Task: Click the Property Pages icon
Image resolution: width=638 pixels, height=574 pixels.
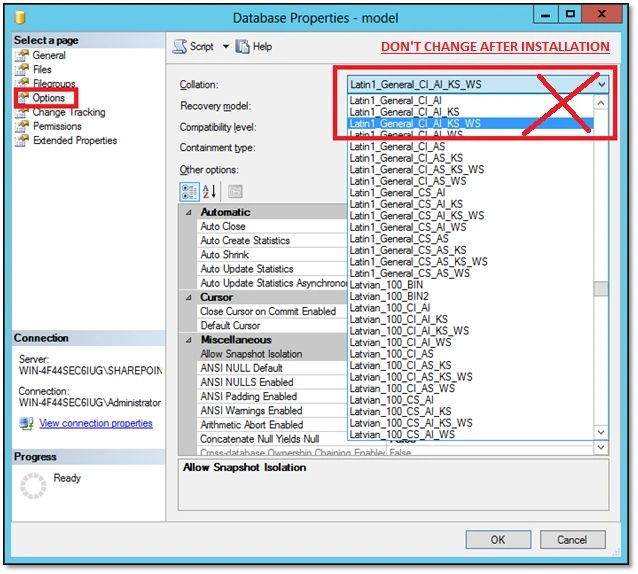Action: 235,192
